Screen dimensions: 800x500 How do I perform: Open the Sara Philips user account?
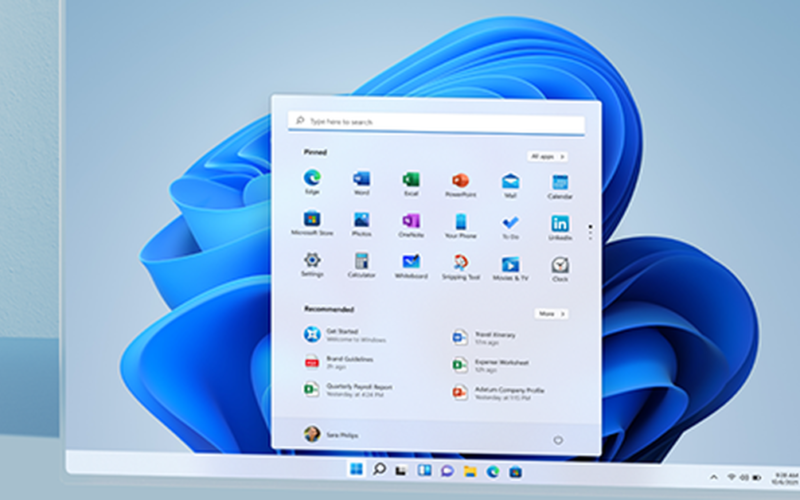[331, 435]
